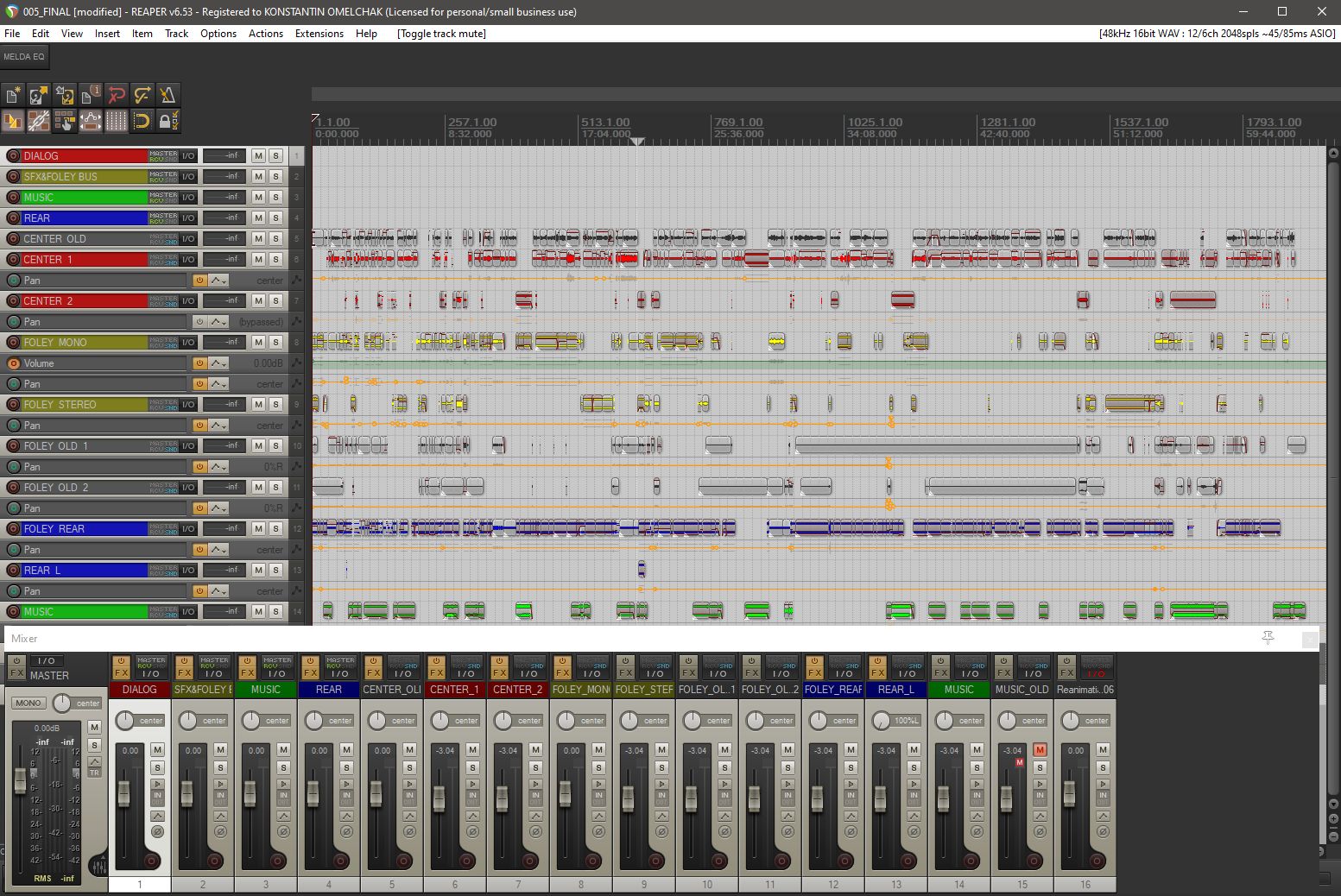Unmute the MUSIC_OLD mixer strip
1341x896 pixels.
[x=1040, y=750]
